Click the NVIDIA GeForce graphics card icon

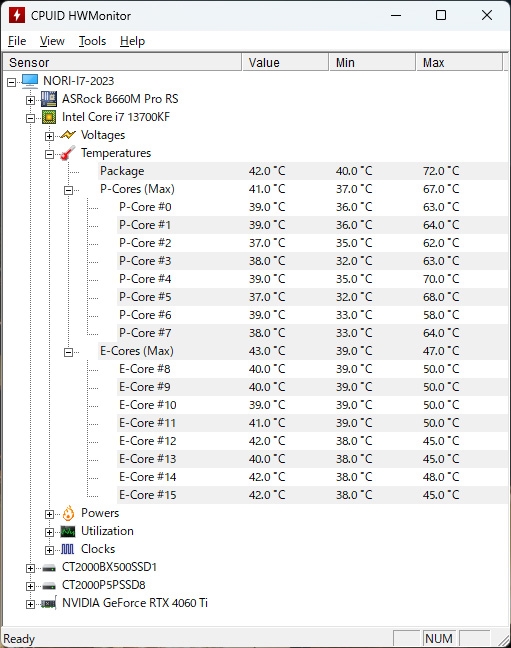point(49,603)
